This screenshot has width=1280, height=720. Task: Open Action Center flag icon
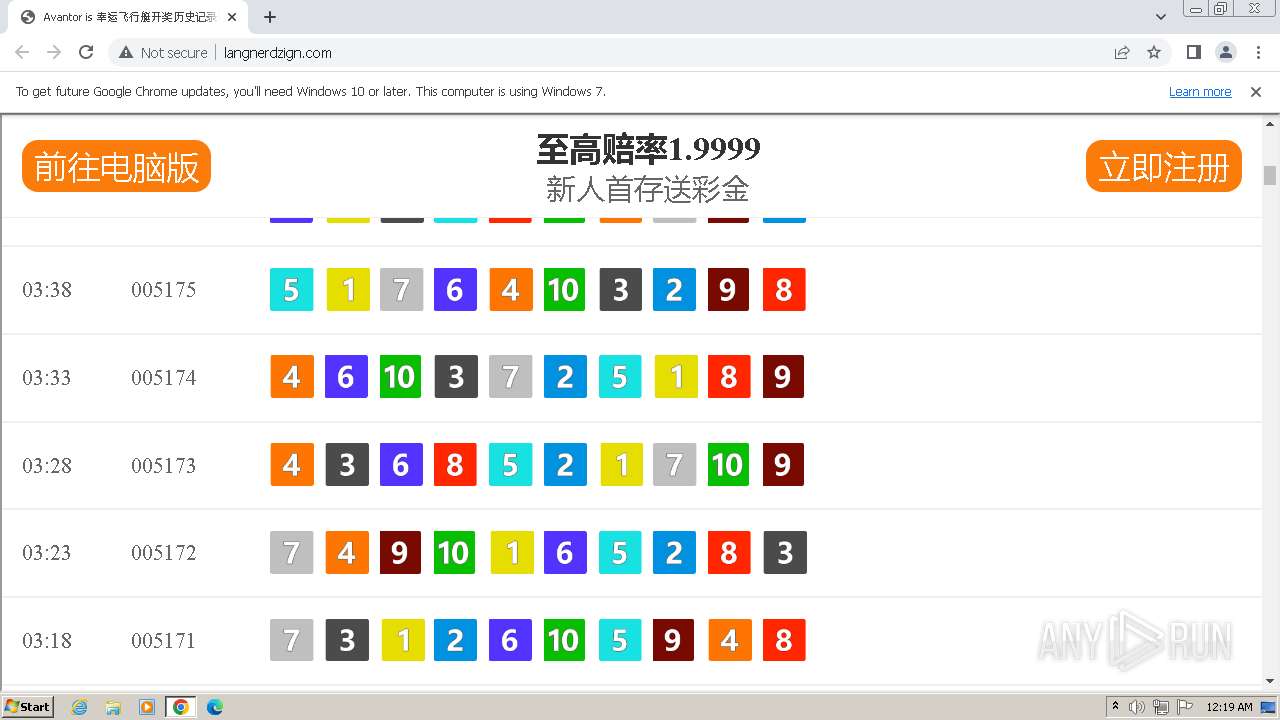pyautogui.click(x=1185, y=707)
